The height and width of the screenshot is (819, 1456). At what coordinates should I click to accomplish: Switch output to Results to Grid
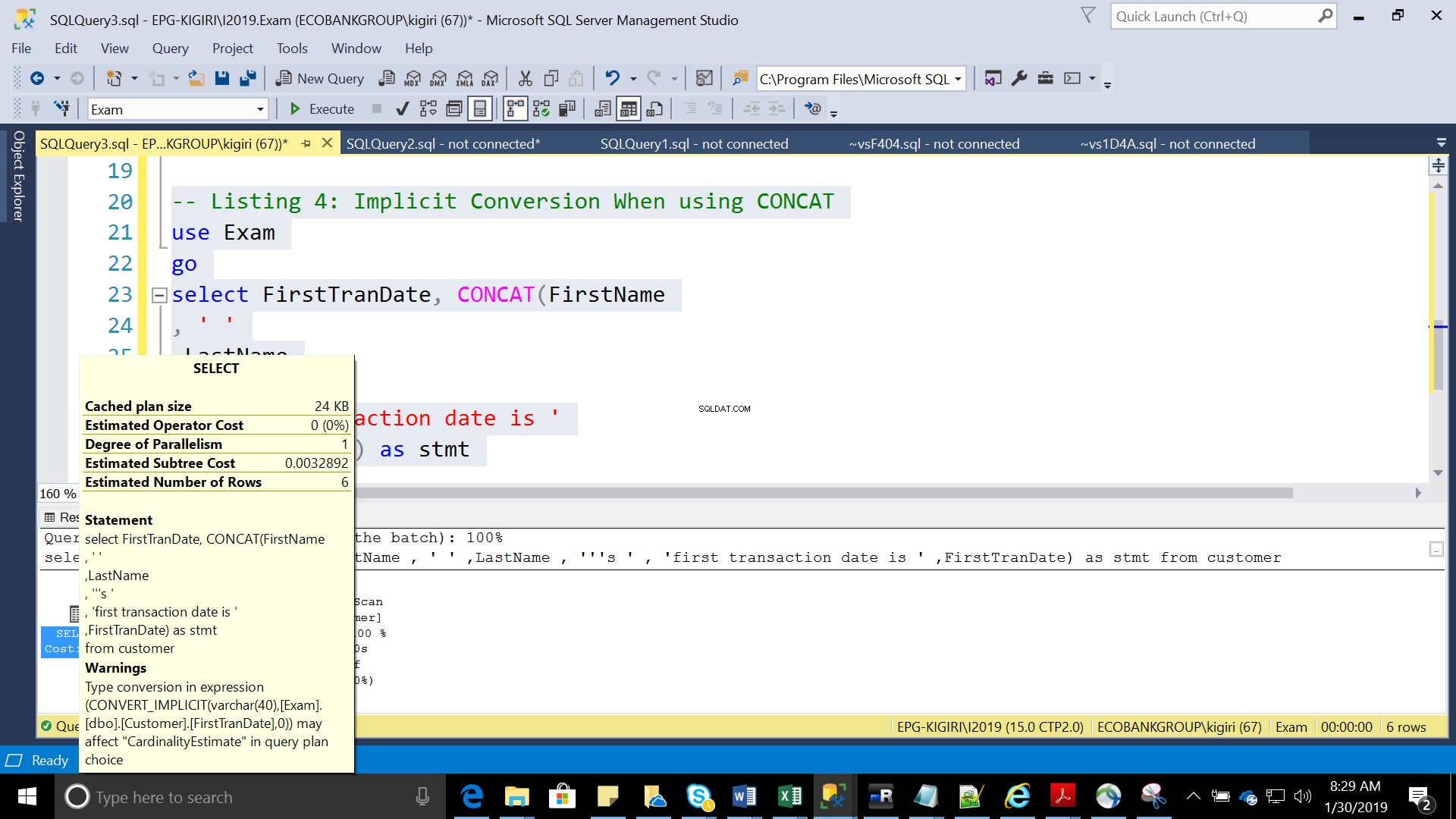[x=629, y=108]
